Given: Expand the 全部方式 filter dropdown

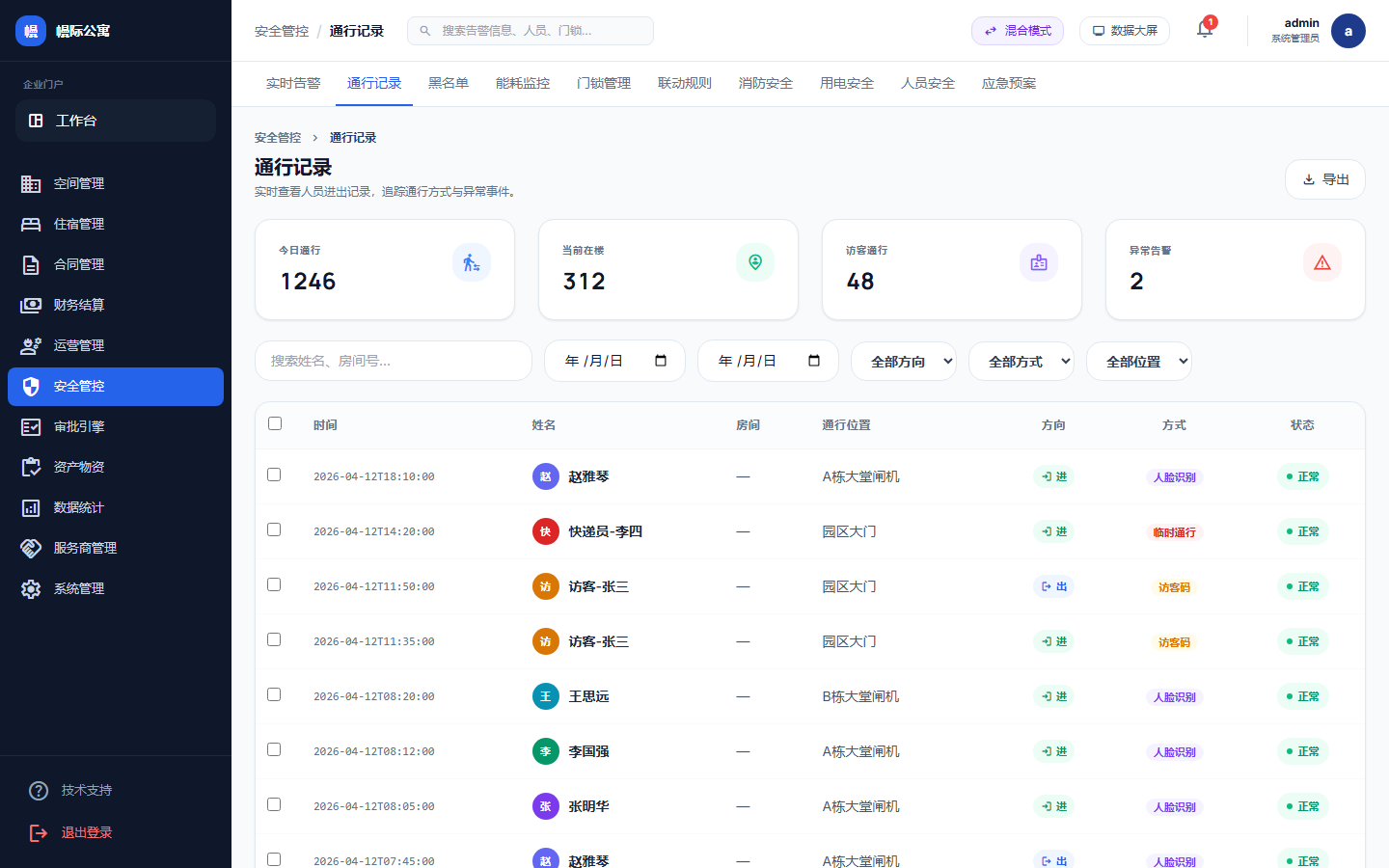Looking at the screenshot, I should [1021, 361].
